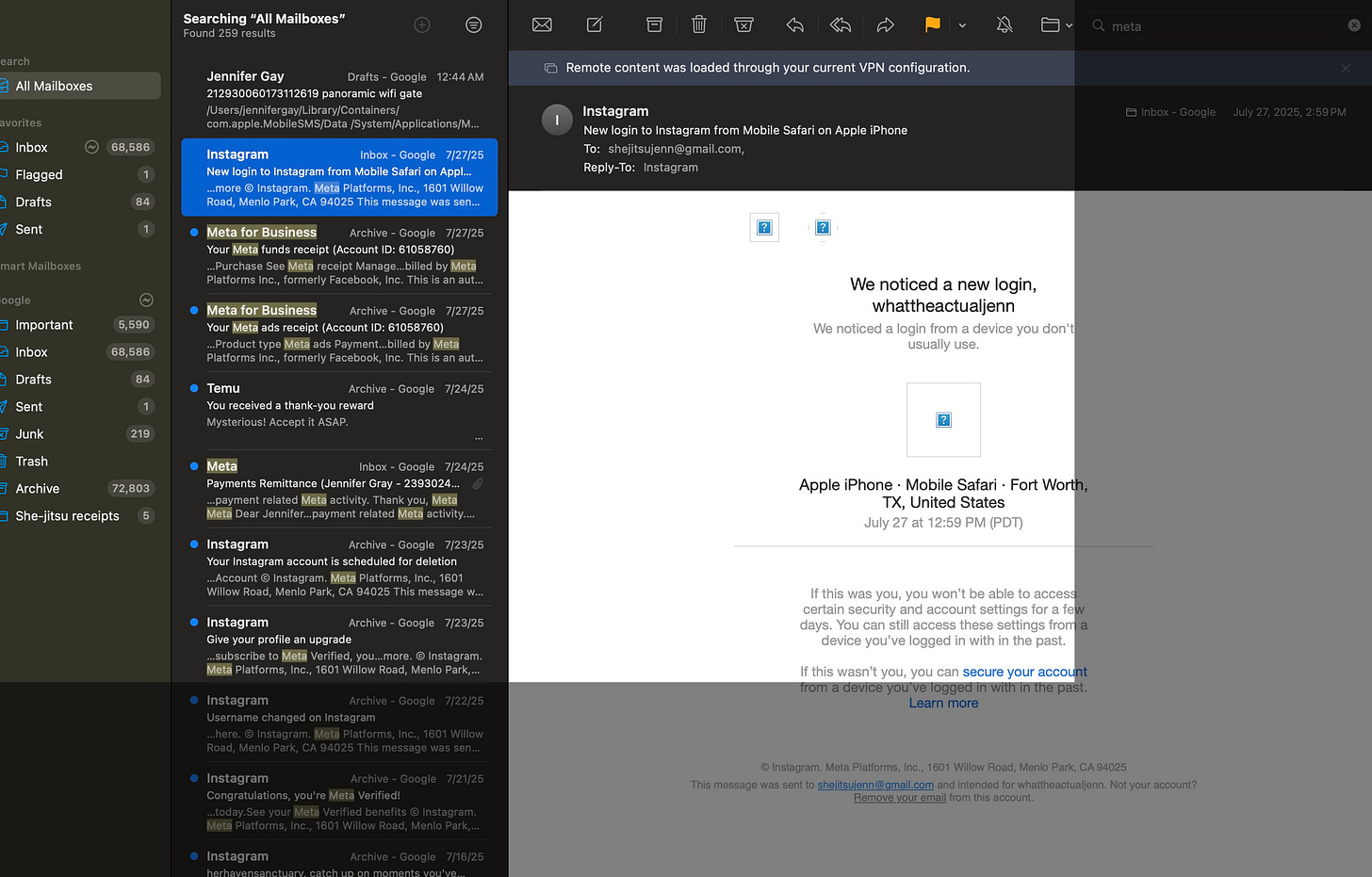
Task: Open the flag color dropdown arrow
Action: pos(962,26)
